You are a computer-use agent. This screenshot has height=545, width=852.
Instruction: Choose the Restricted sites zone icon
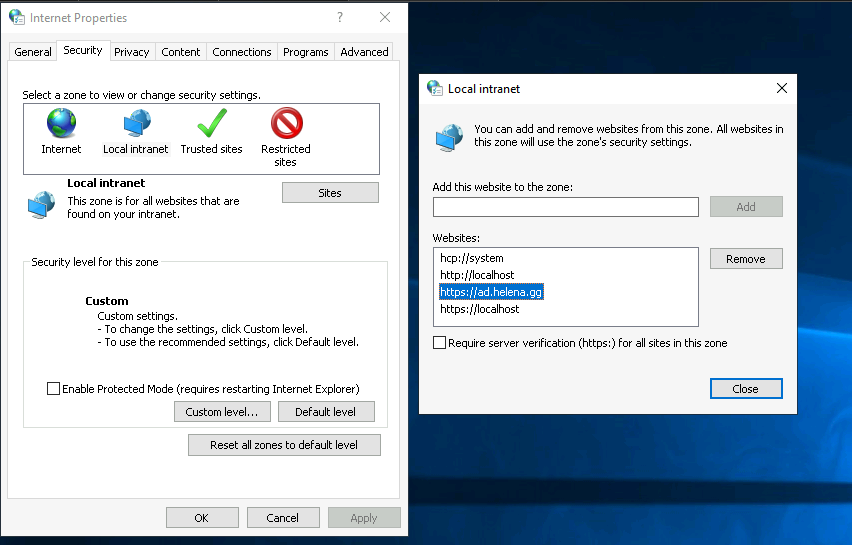pos(286,124)
